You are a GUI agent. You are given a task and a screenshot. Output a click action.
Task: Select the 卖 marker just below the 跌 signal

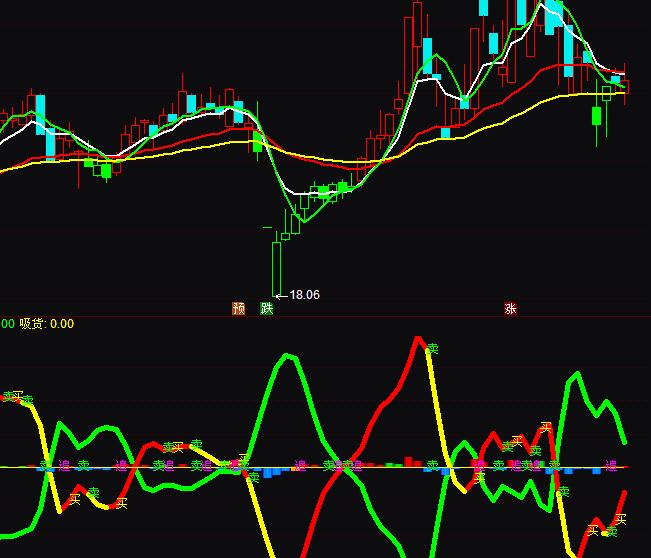[x=253, y=477]
